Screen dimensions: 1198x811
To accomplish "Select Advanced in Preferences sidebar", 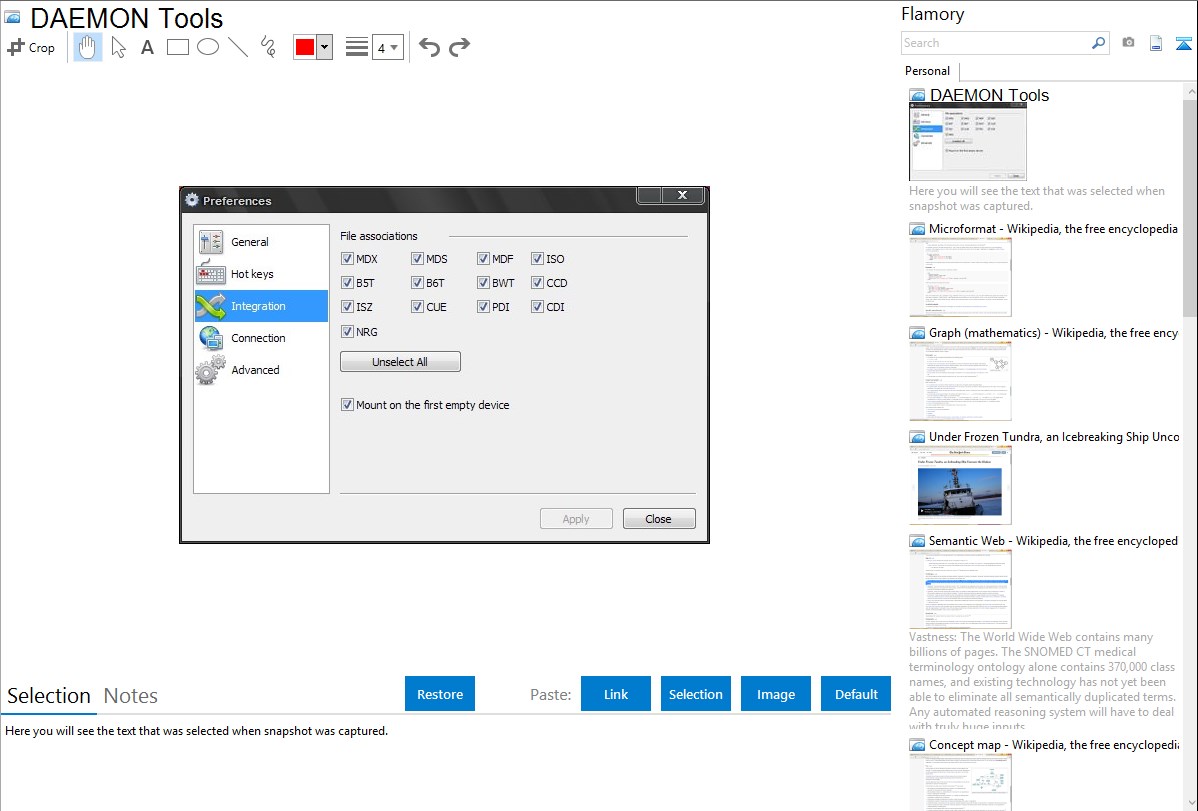I will point(261,370).
